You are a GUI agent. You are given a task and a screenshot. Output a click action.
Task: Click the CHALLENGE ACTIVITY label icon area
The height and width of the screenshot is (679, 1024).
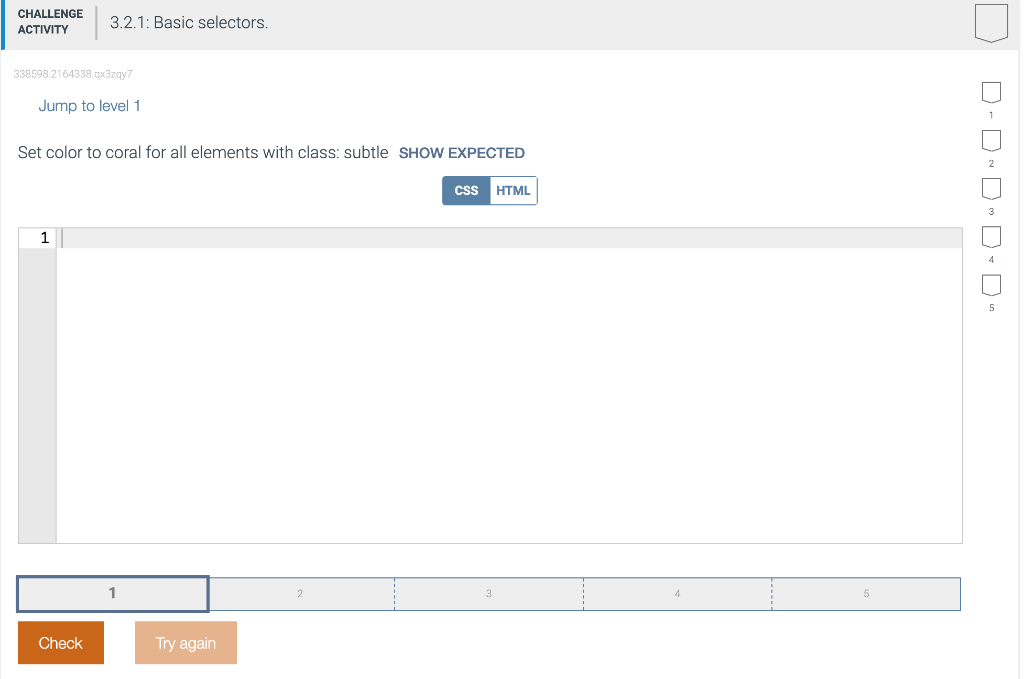coord(48,22)
